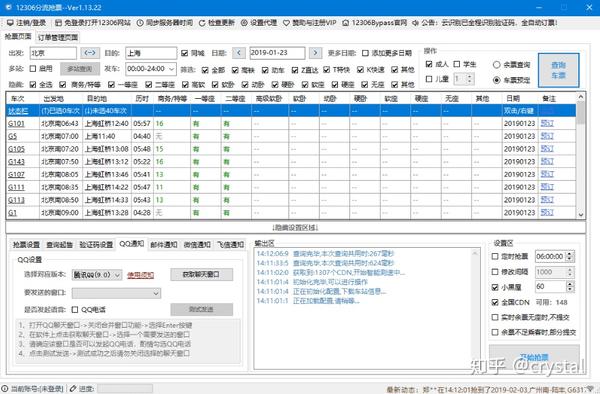The width and height of the screenshot is (600, 394).
Task: Enable 添加更多日期 checkbox
Action: (x=365, y=53)
